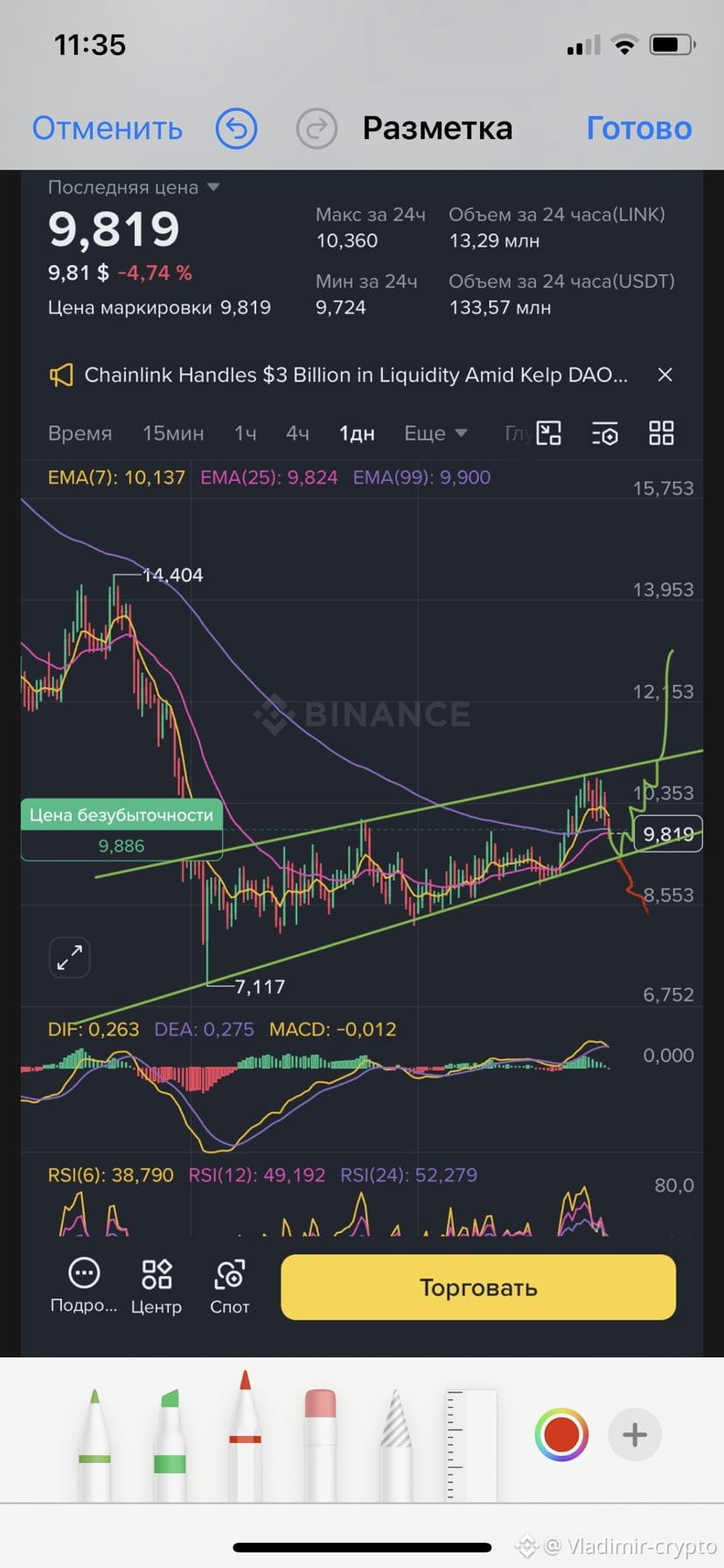This screenshot has width=724, height=1568.
Task: Tap the Цена безубыточности label
Action: click(x=122, y=815)
